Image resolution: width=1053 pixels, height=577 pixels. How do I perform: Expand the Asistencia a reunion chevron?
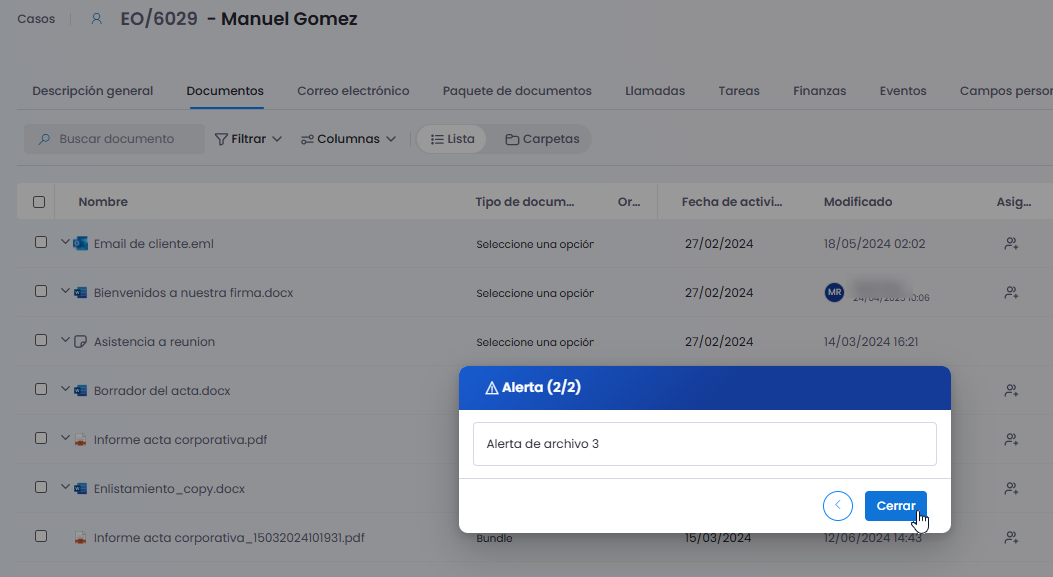[x=65, y=340]
